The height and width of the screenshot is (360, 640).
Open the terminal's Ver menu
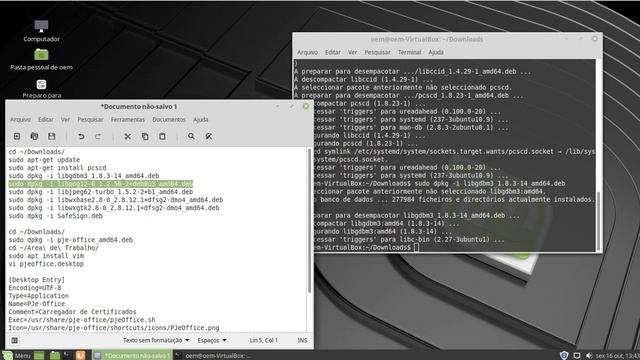point(352,52)
